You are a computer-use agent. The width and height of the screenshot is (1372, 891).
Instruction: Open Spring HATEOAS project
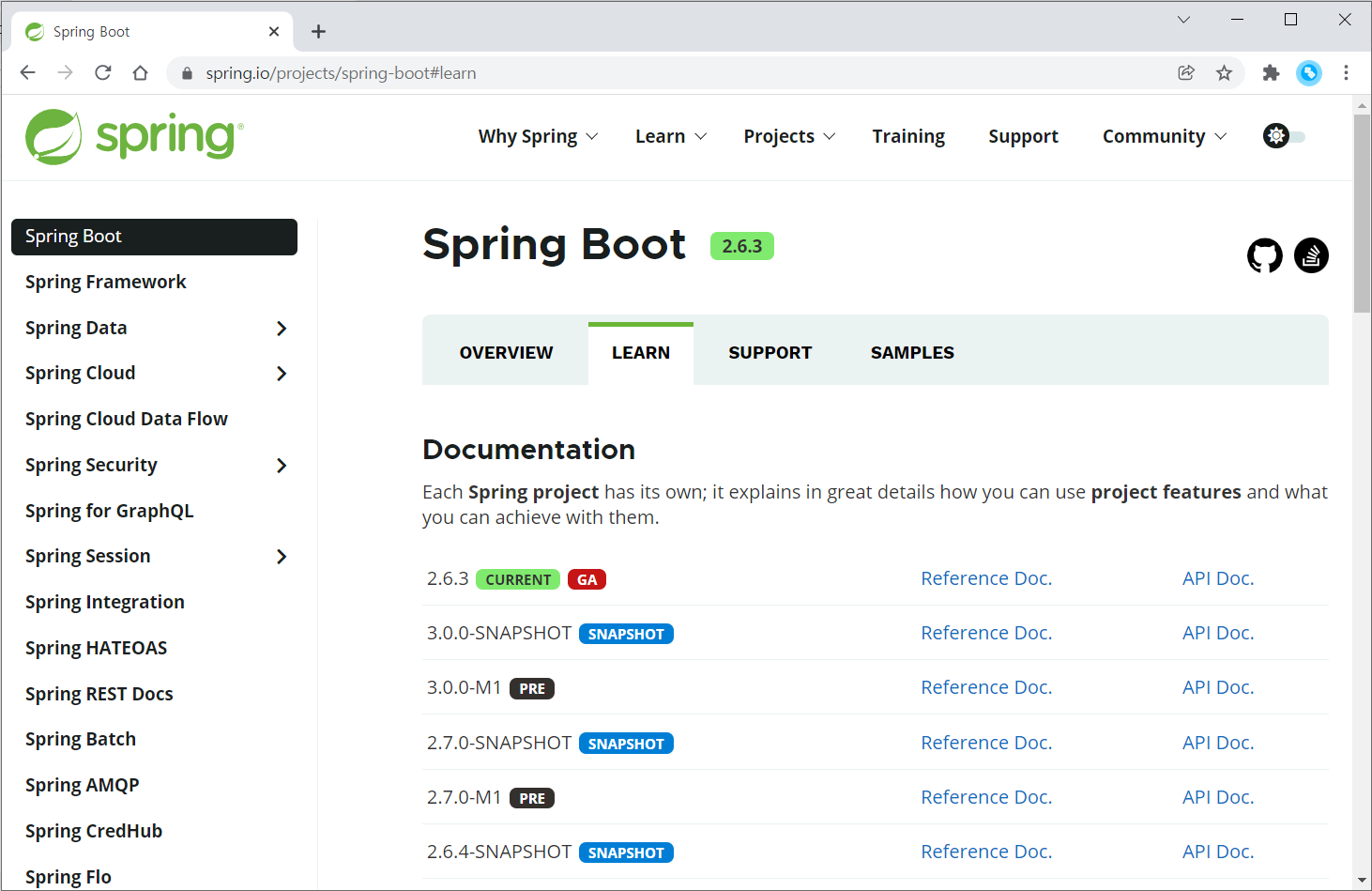coord(96,648)
